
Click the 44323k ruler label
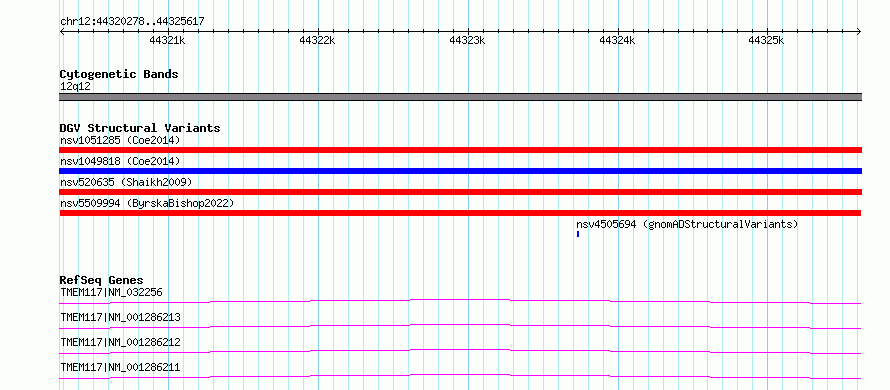pos(467,40)
